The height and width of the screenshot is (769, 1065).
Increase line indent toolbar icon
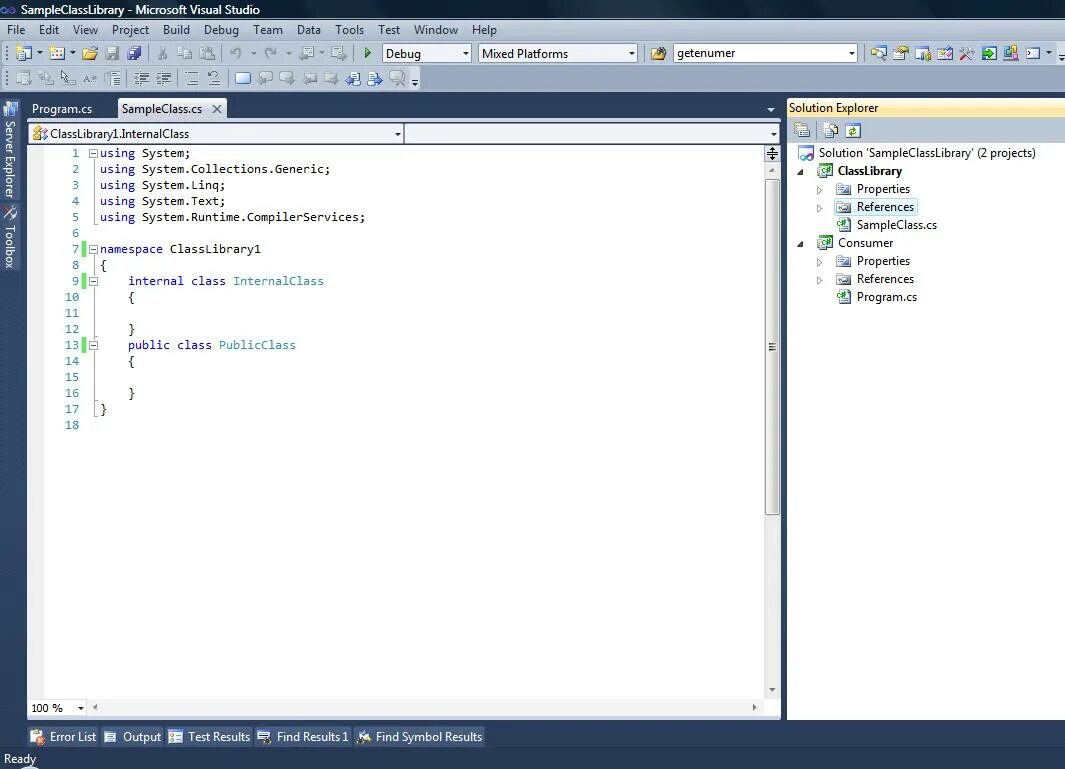click(164, 78)
